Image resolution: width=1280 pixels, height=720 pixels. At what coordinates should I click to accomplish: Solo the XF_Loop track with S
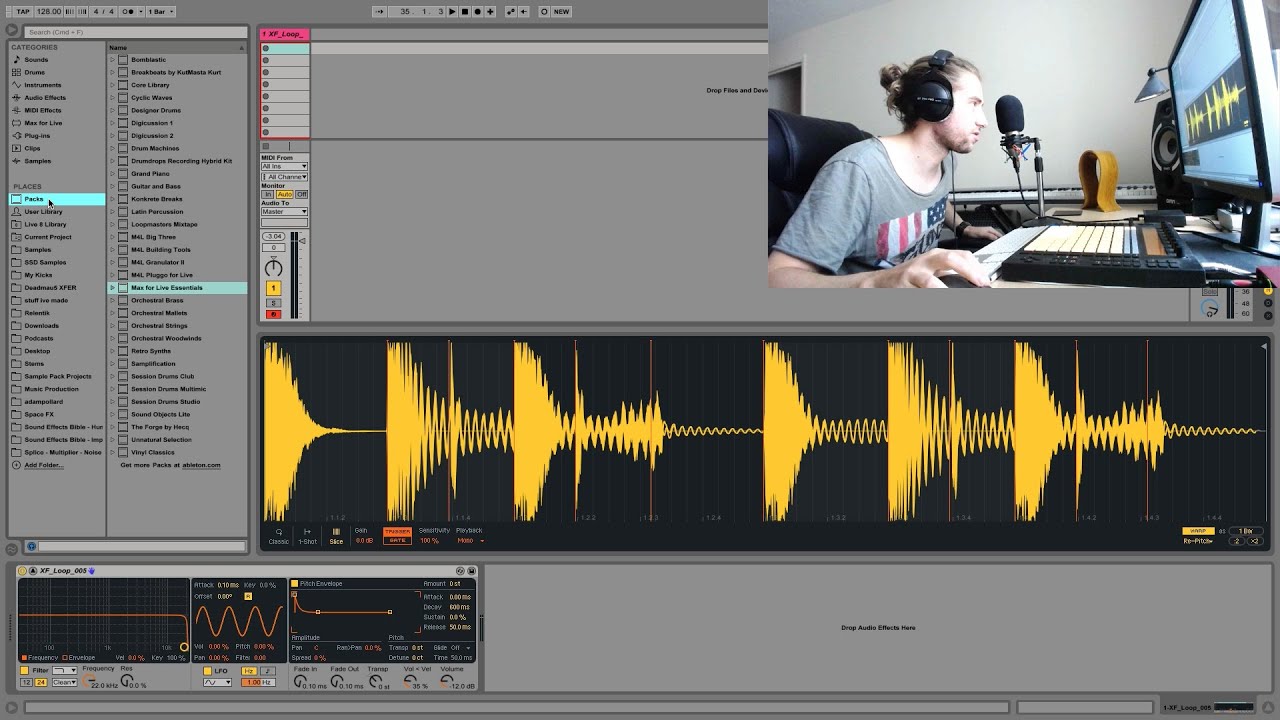coord(273,302)
